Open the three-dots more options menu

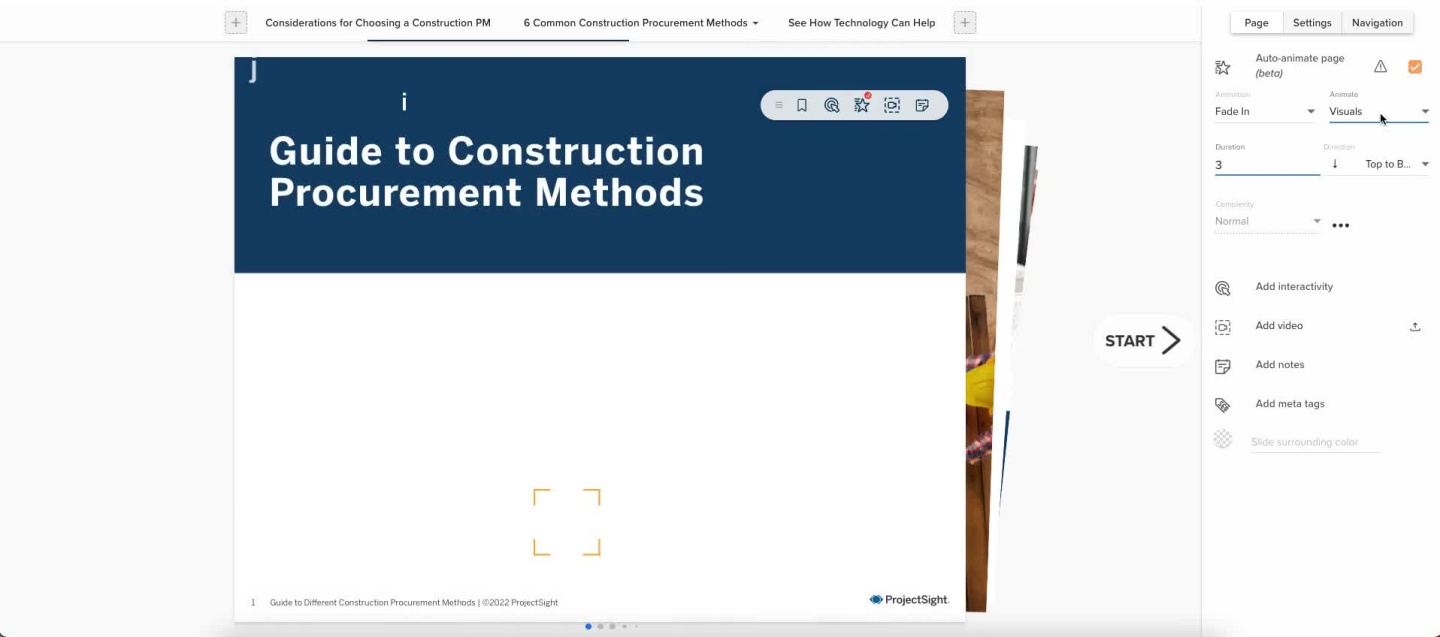(1341, 225)
